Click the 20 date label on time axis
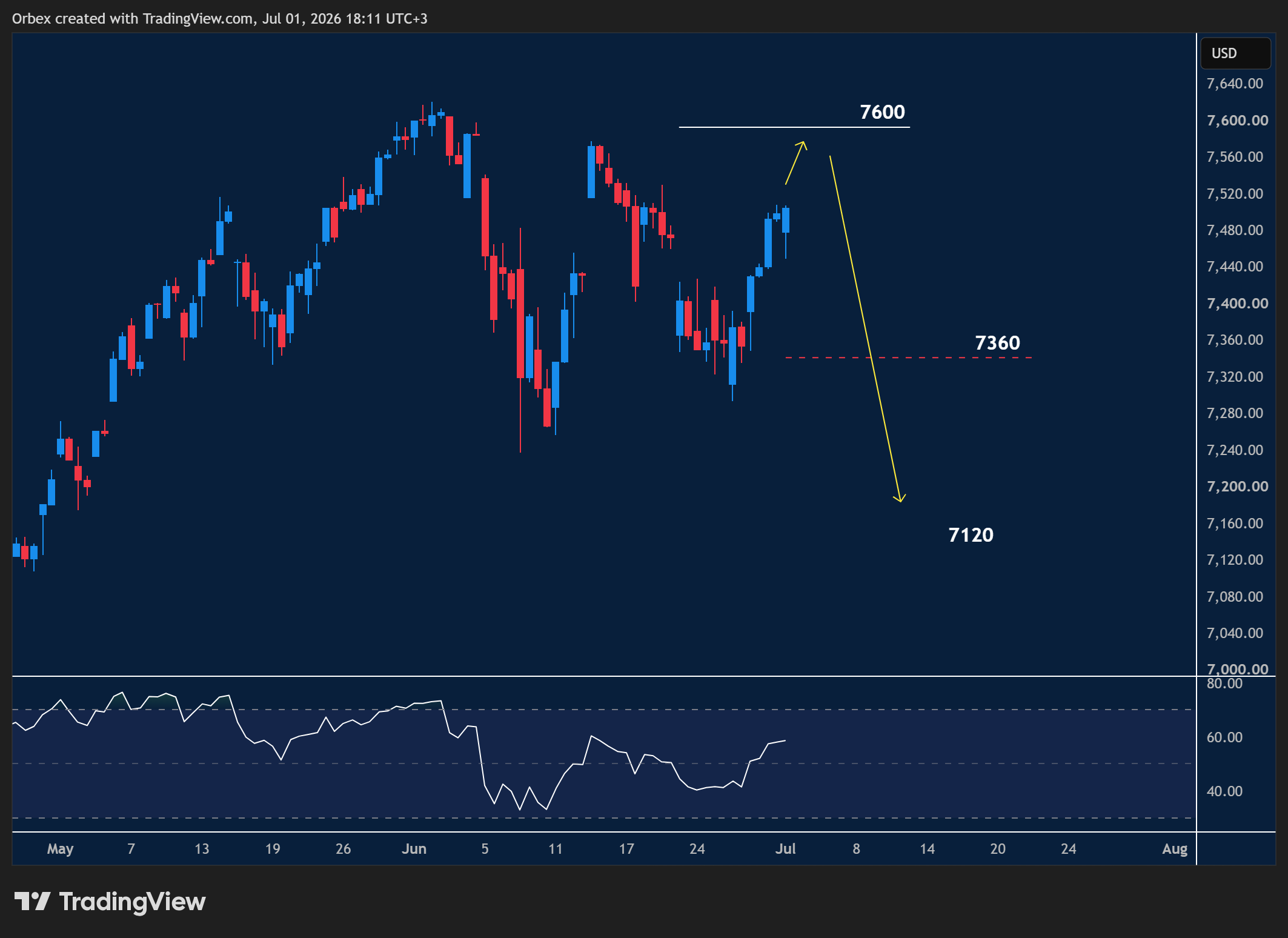 tap(998, 849)
